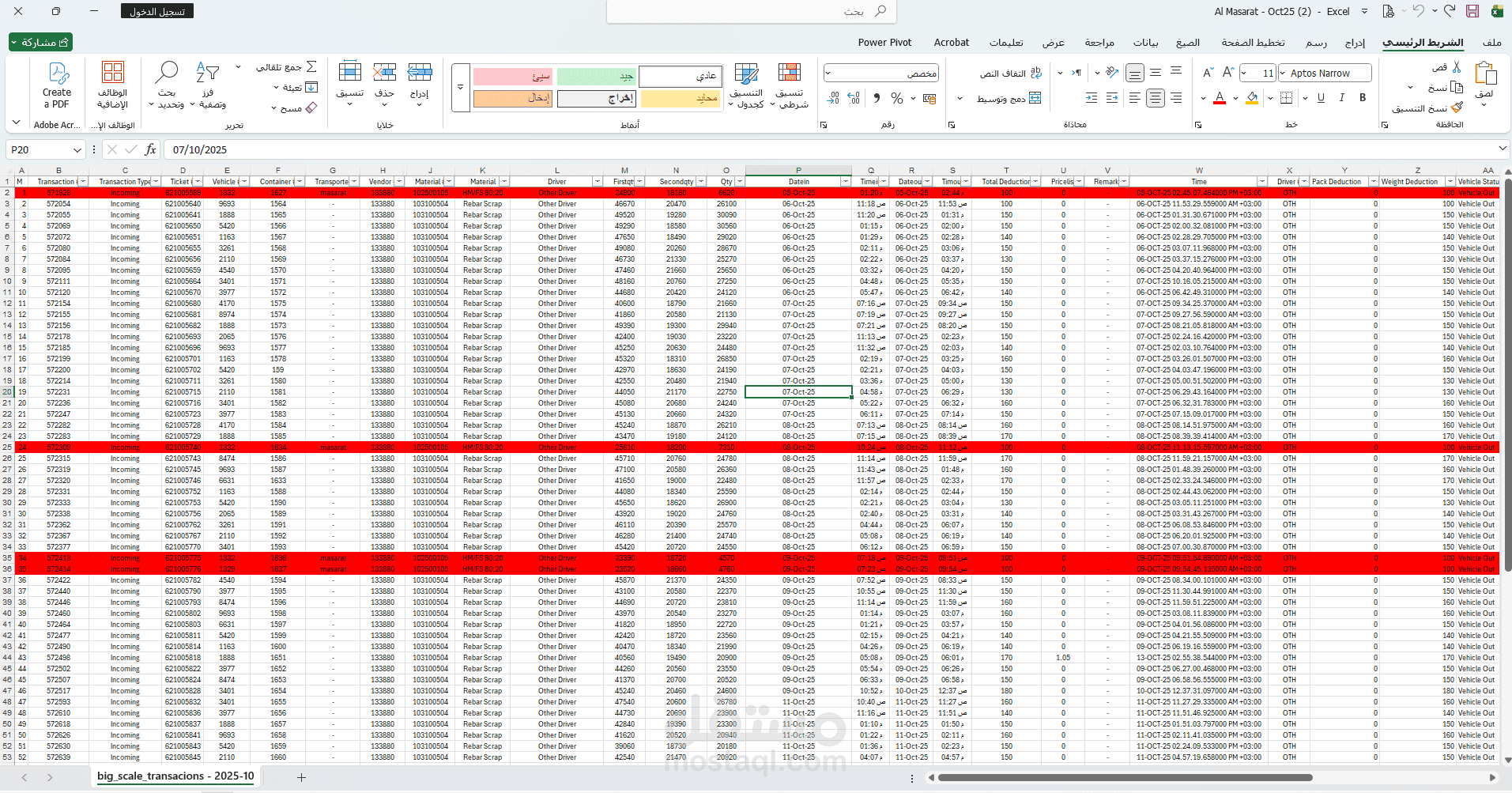
Task: Open the الشريط الرئيسي (Home) tab
Action: pos(1423,43)
